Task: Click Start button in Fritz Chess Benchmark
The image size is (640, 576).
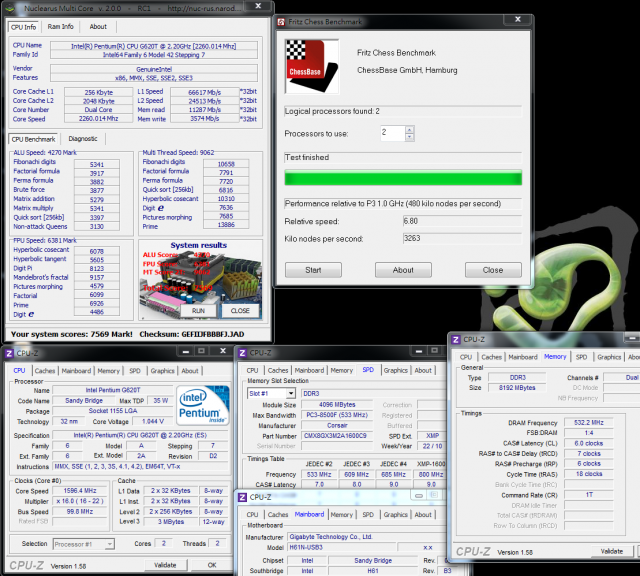Action: pos(313,270)
